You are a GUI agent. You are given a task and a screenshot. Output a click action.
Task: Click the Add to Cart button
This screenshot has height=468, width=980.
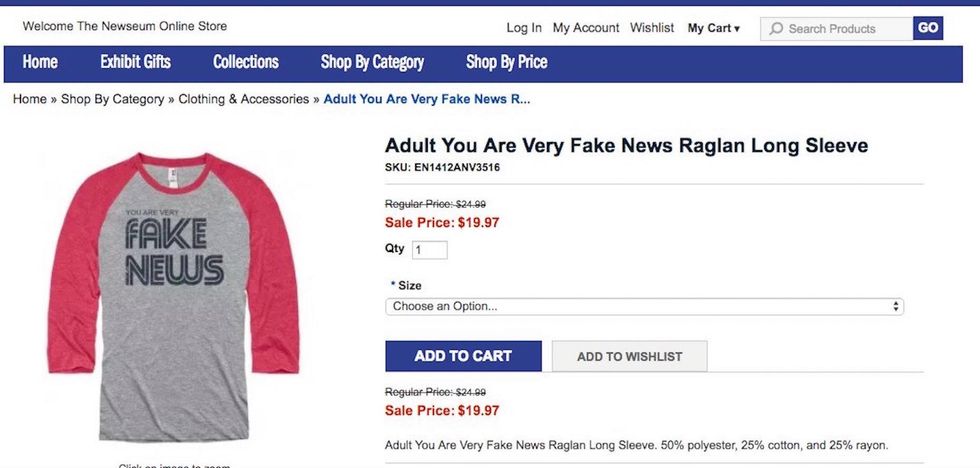click(463, 356)
